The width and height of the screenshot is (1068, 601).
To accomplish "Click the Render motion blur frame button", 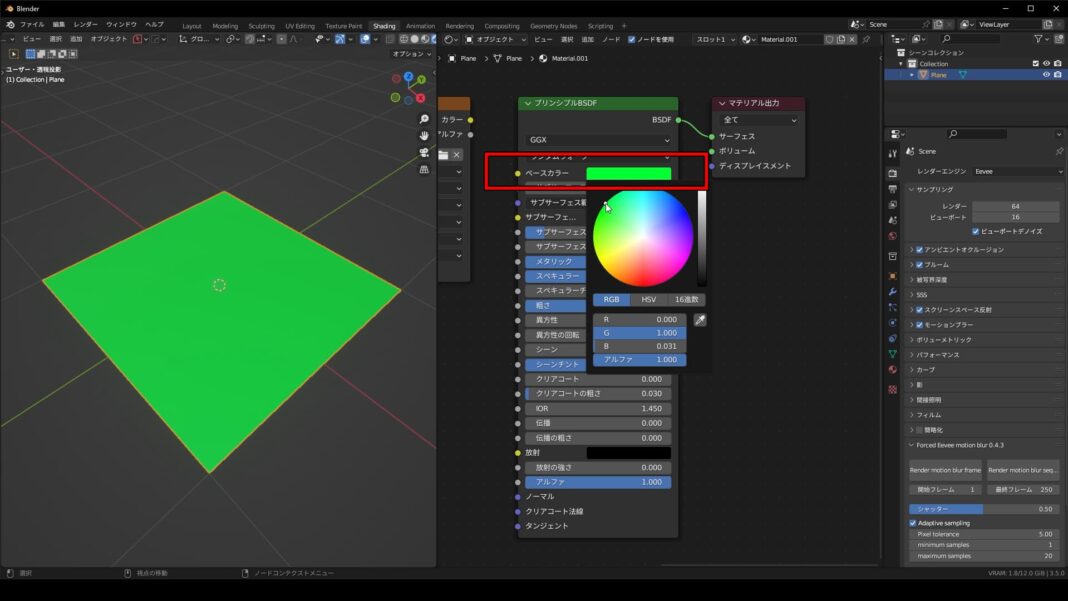I will click(x=944, y=470).
